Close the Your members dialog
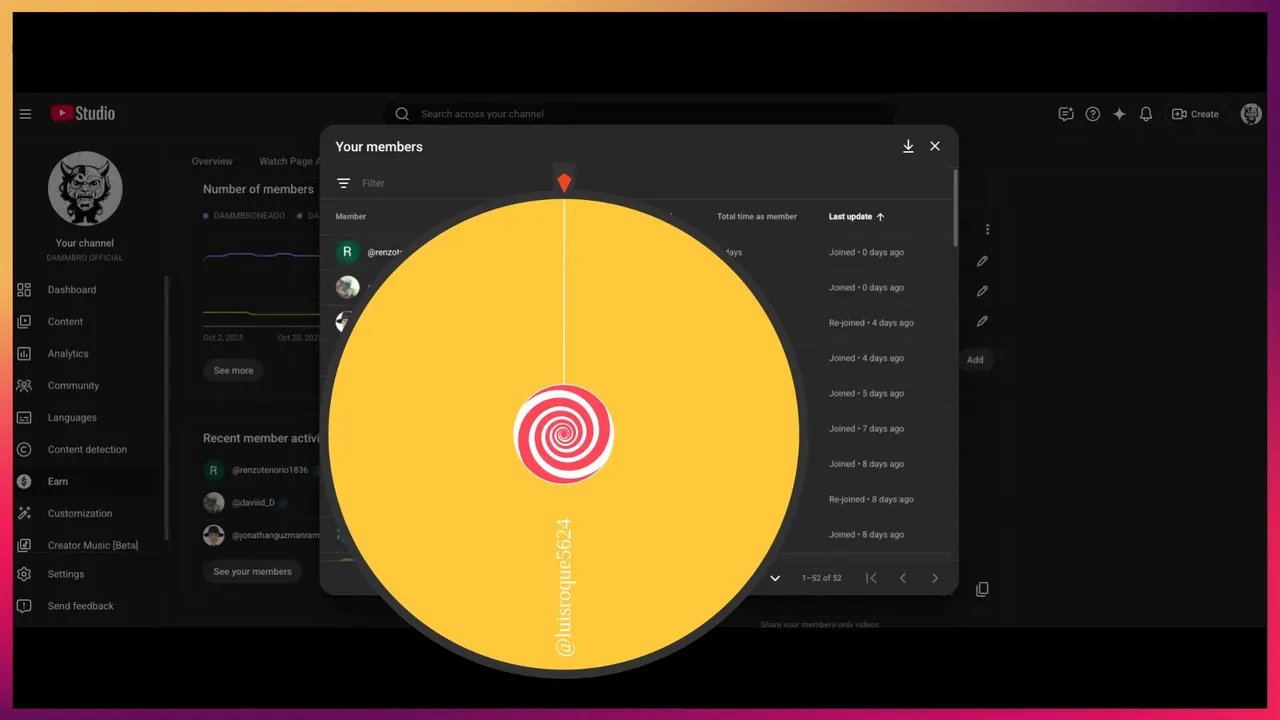Image resolution: width=1280 pixels, height=720 pixels. pos(935,146)
